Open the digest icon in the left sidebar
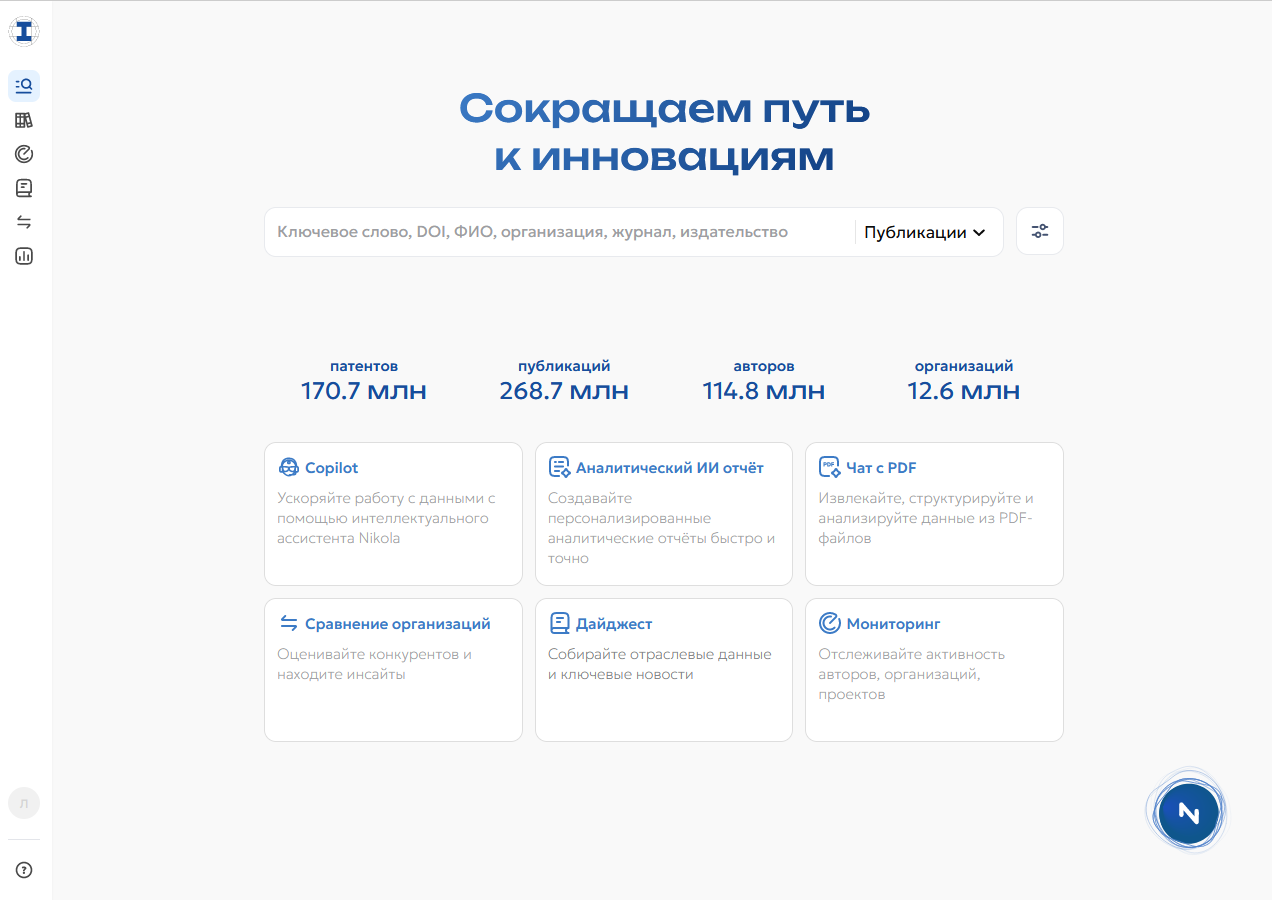Viewport: 1272px width, 900px height. [24, 188]
